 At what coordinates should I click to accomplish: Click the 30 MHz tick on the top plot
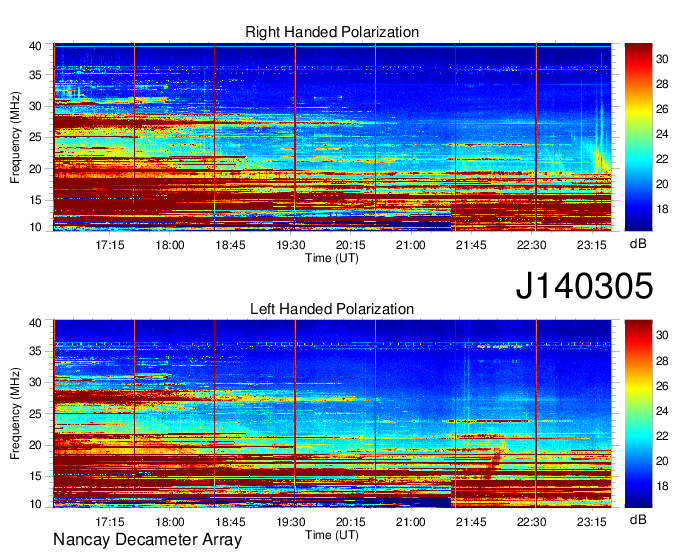click(x=35, y=106)
